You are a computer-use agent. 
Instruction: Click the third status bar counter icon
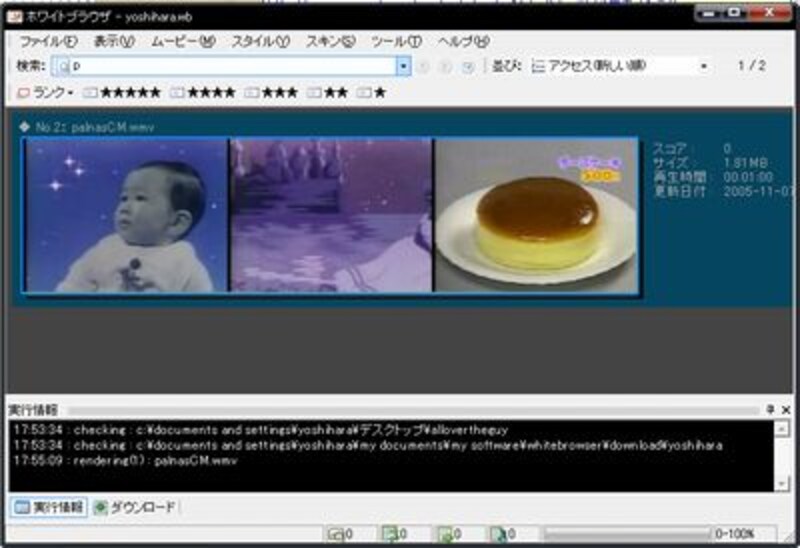(445, 534)
